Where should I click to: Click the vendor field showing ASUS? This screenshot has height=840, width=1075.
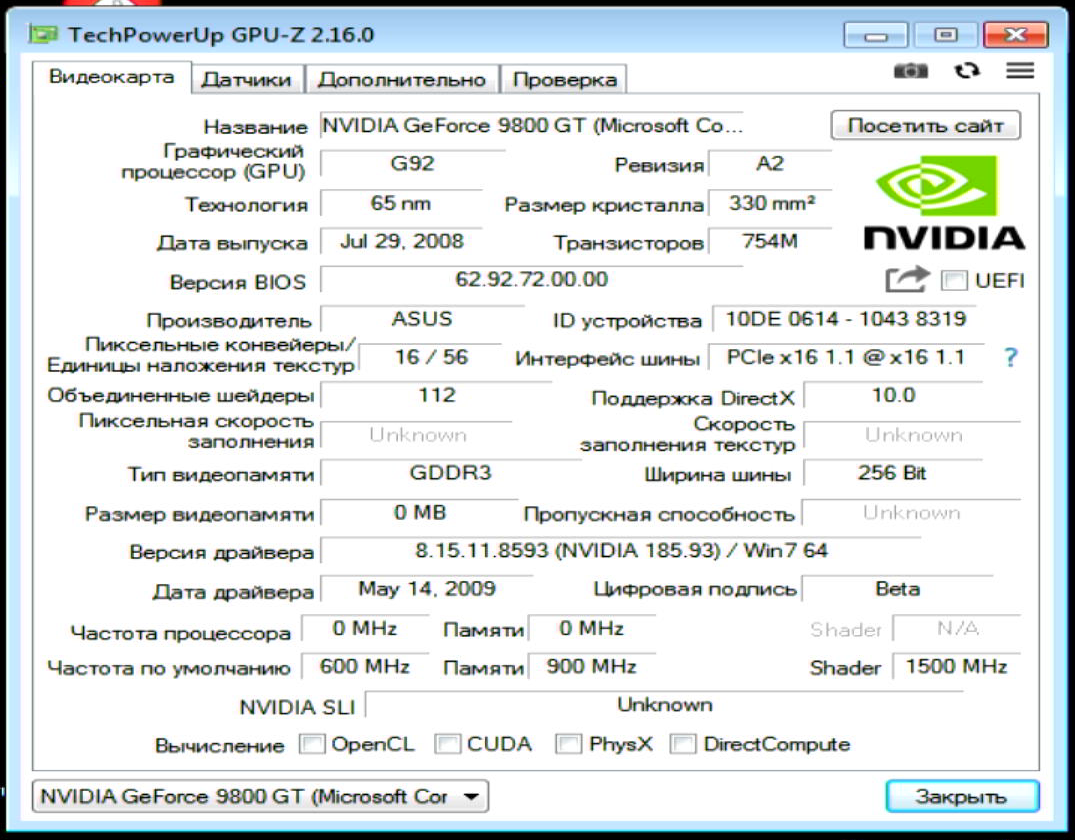point(422,319)
